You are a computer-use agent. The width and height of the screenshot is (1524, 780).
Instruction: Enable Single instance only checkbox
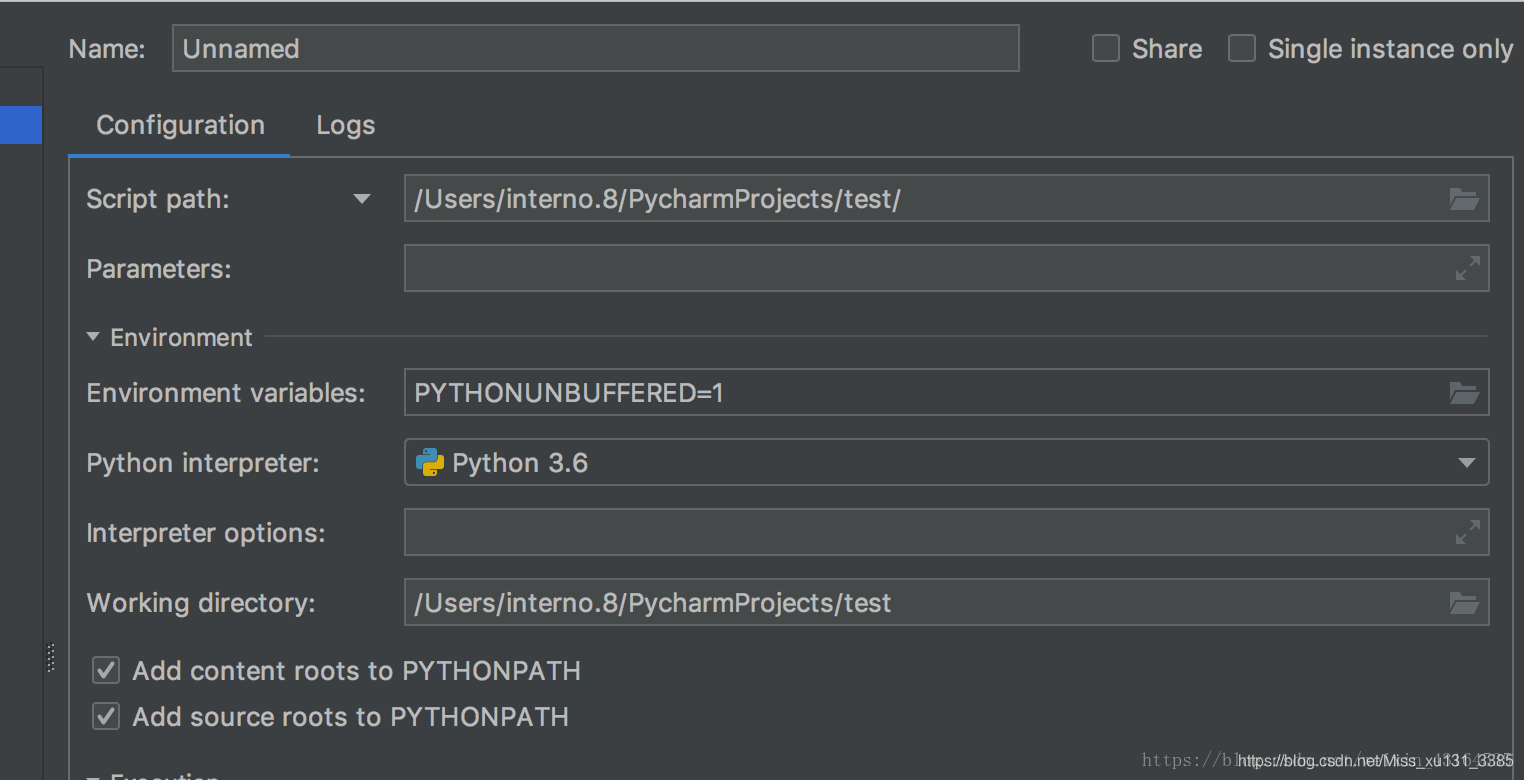(1242, 48)
